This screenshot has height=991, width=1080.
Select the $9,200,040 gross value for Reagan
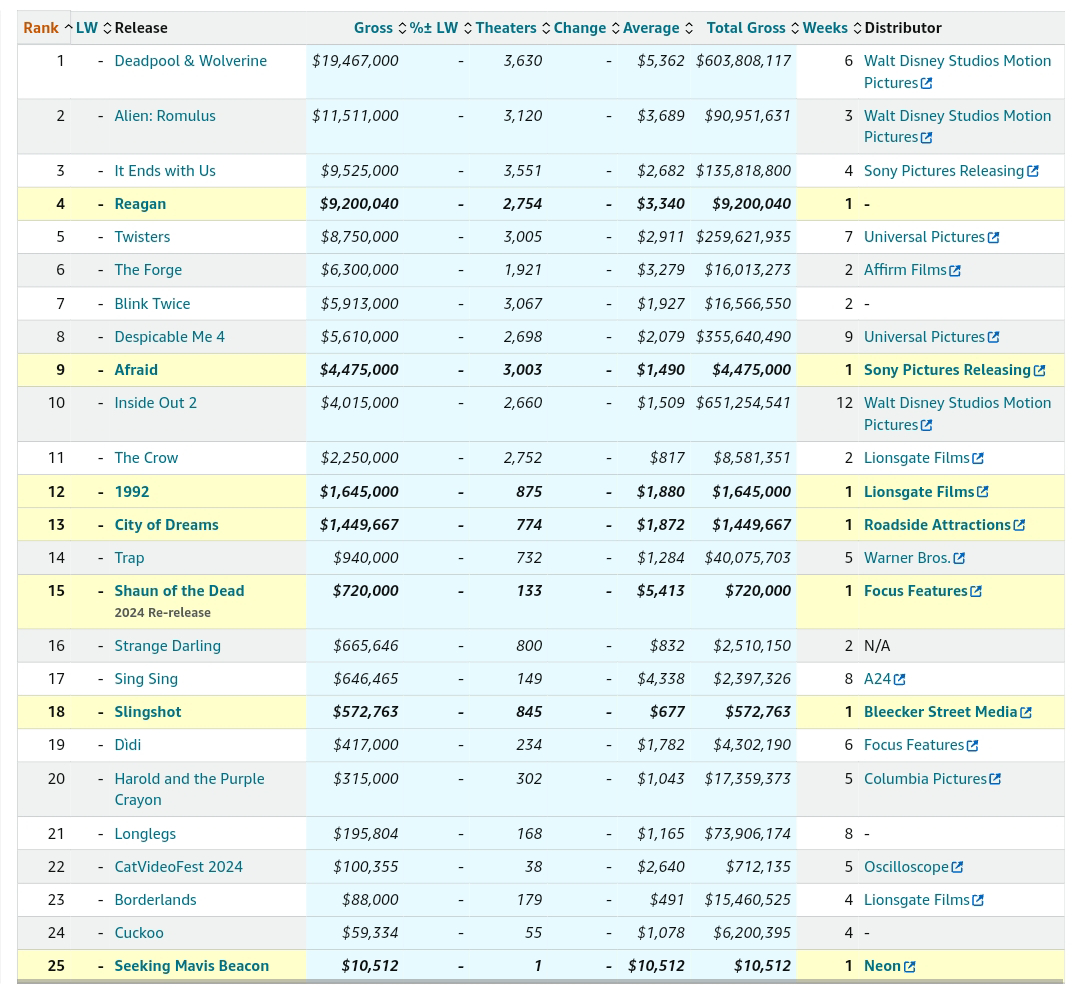tap(359, 204)
